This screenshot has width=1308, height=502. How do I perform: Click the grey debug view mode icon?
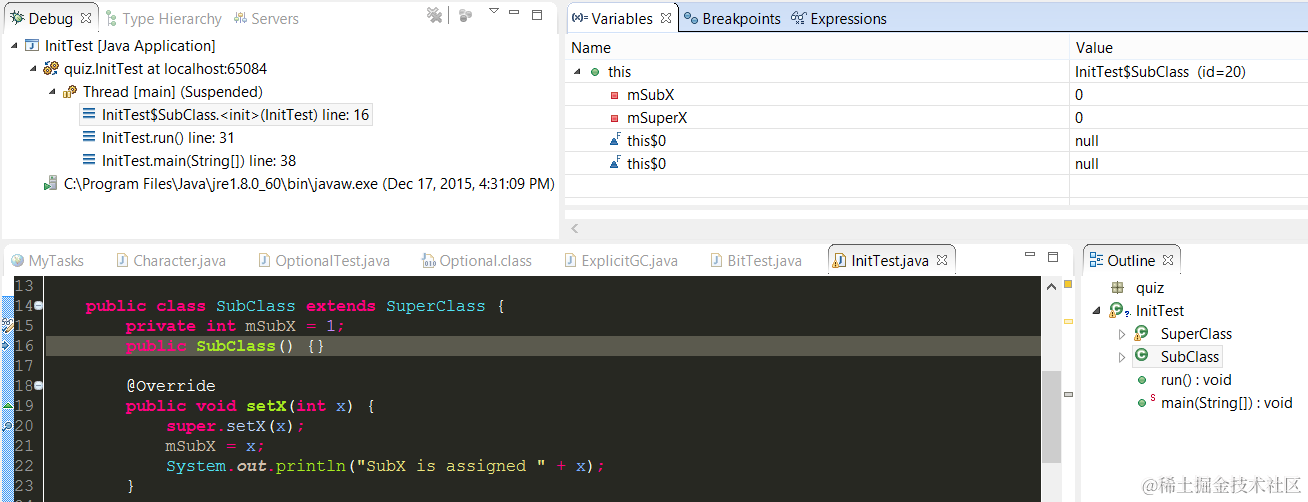coord(466,15)
